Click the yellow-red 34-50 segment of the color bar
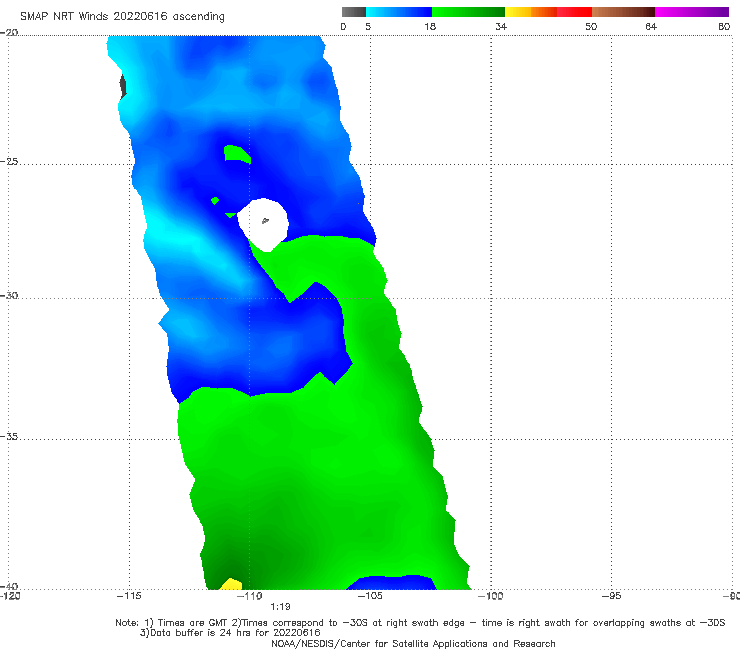Viewport: 740px width, 650px height. click(548, 12)
